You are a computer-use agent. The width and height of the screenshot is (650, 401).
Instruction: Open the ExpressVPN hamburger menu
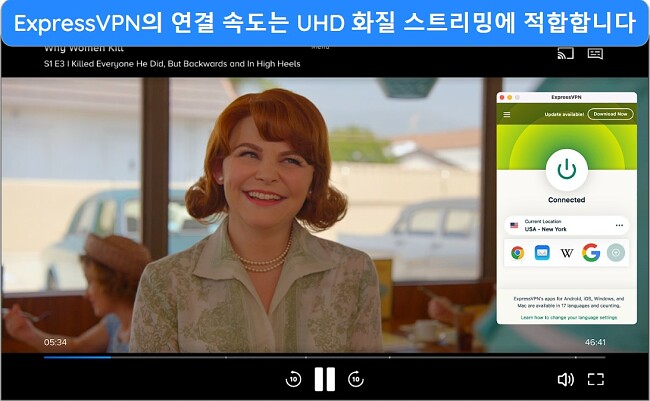(507, 114)
